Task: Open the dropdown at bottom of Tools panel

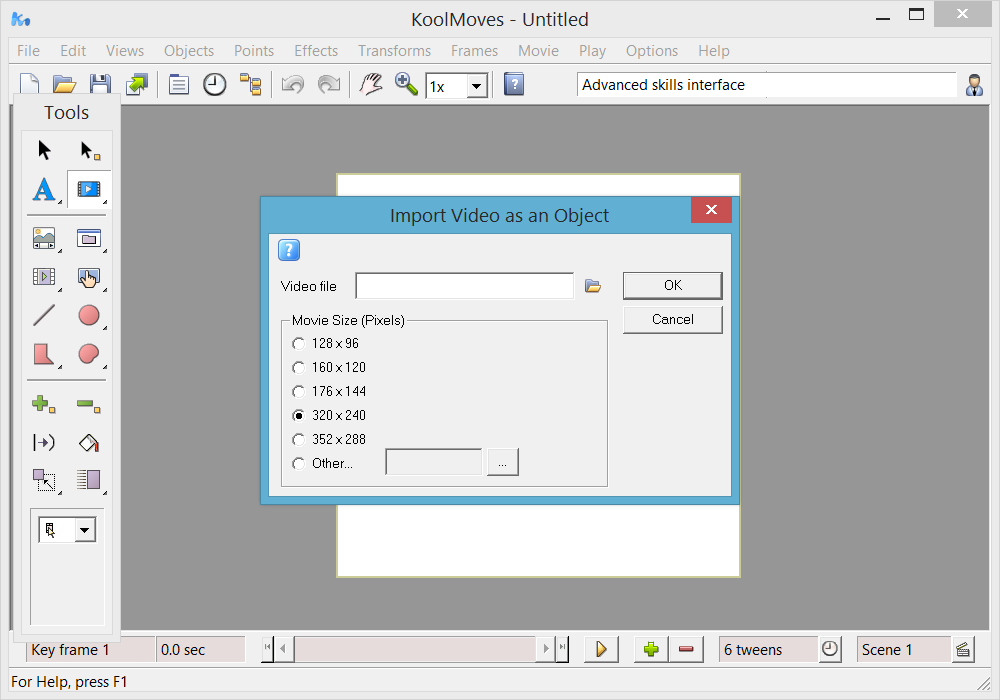Action: [x=84, y=530]
